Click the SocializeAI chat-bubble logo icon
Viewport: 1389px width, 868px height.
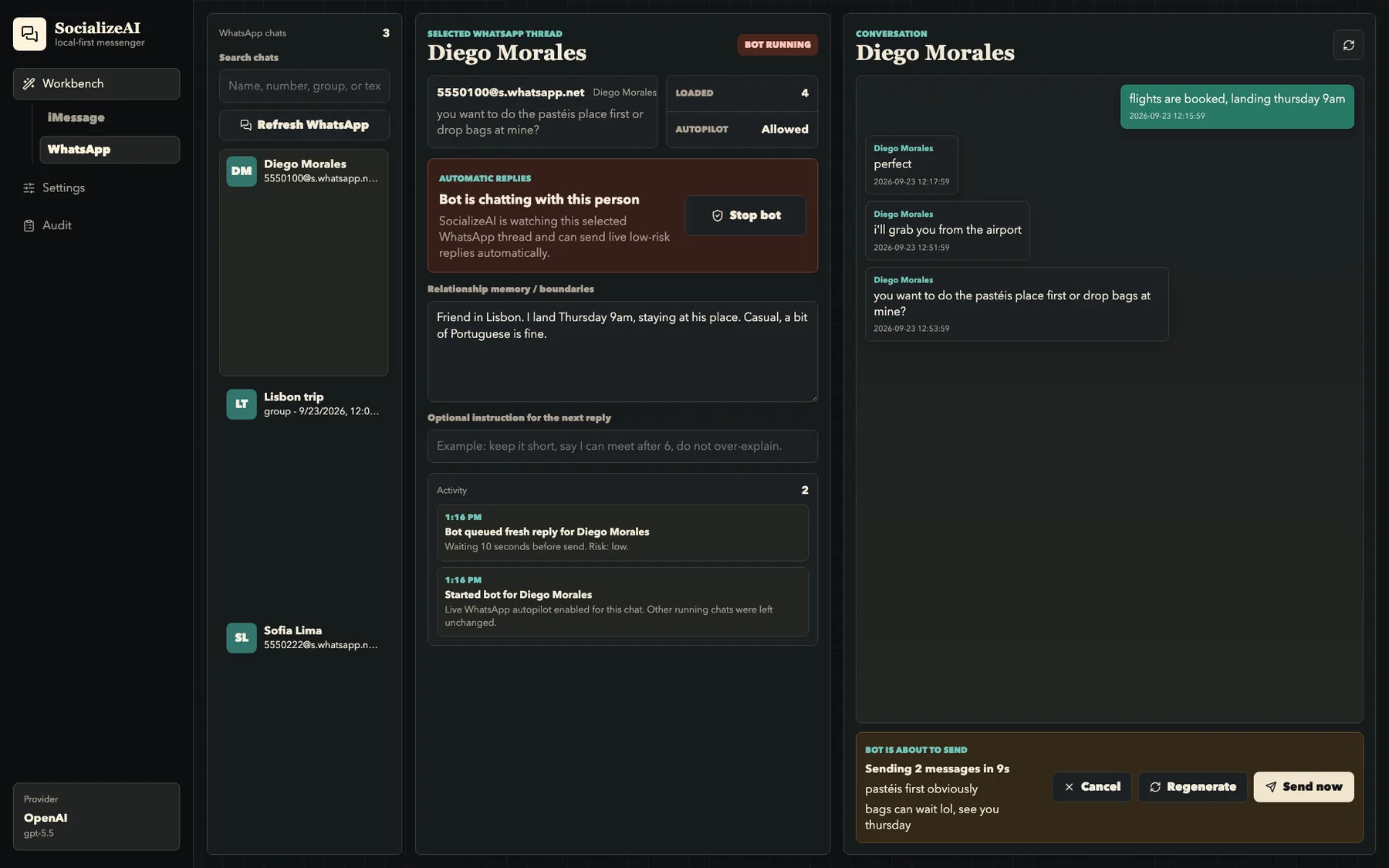point(29,34)
